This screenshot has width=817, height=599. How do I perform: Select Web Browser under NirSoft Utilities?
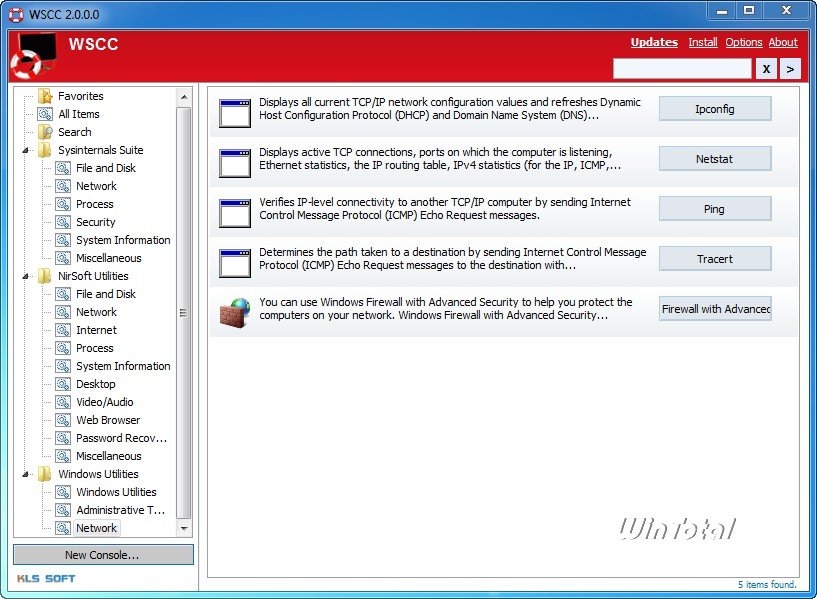click(x=108, y=420)
